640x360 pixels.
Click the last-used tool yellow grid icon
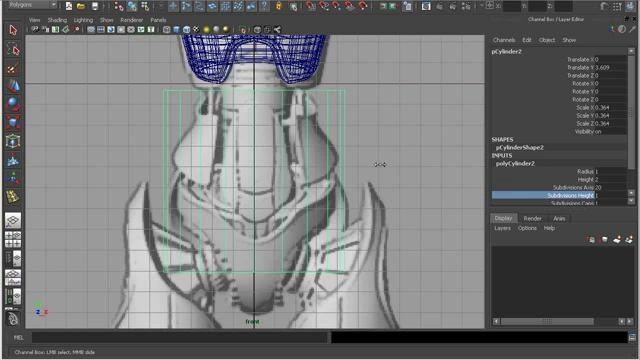[13, 197]
